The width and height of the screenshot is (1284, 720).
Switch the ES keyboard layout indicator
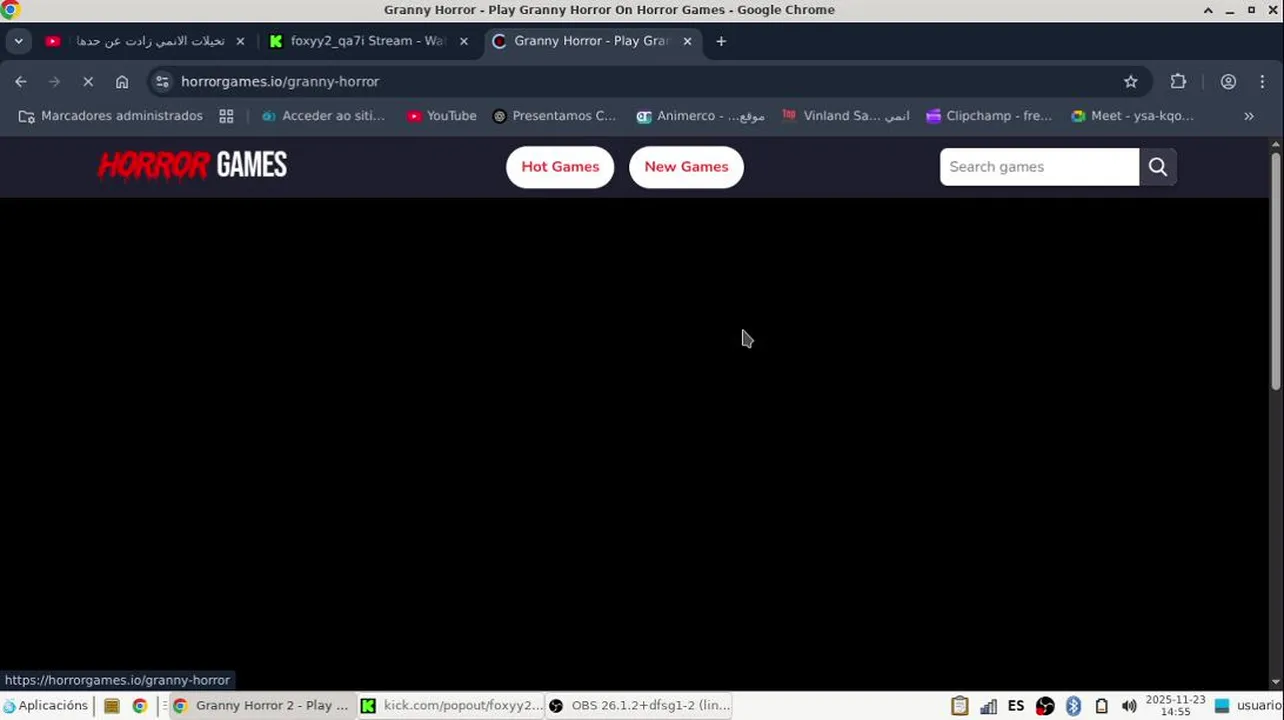[x=1016, y=706]
